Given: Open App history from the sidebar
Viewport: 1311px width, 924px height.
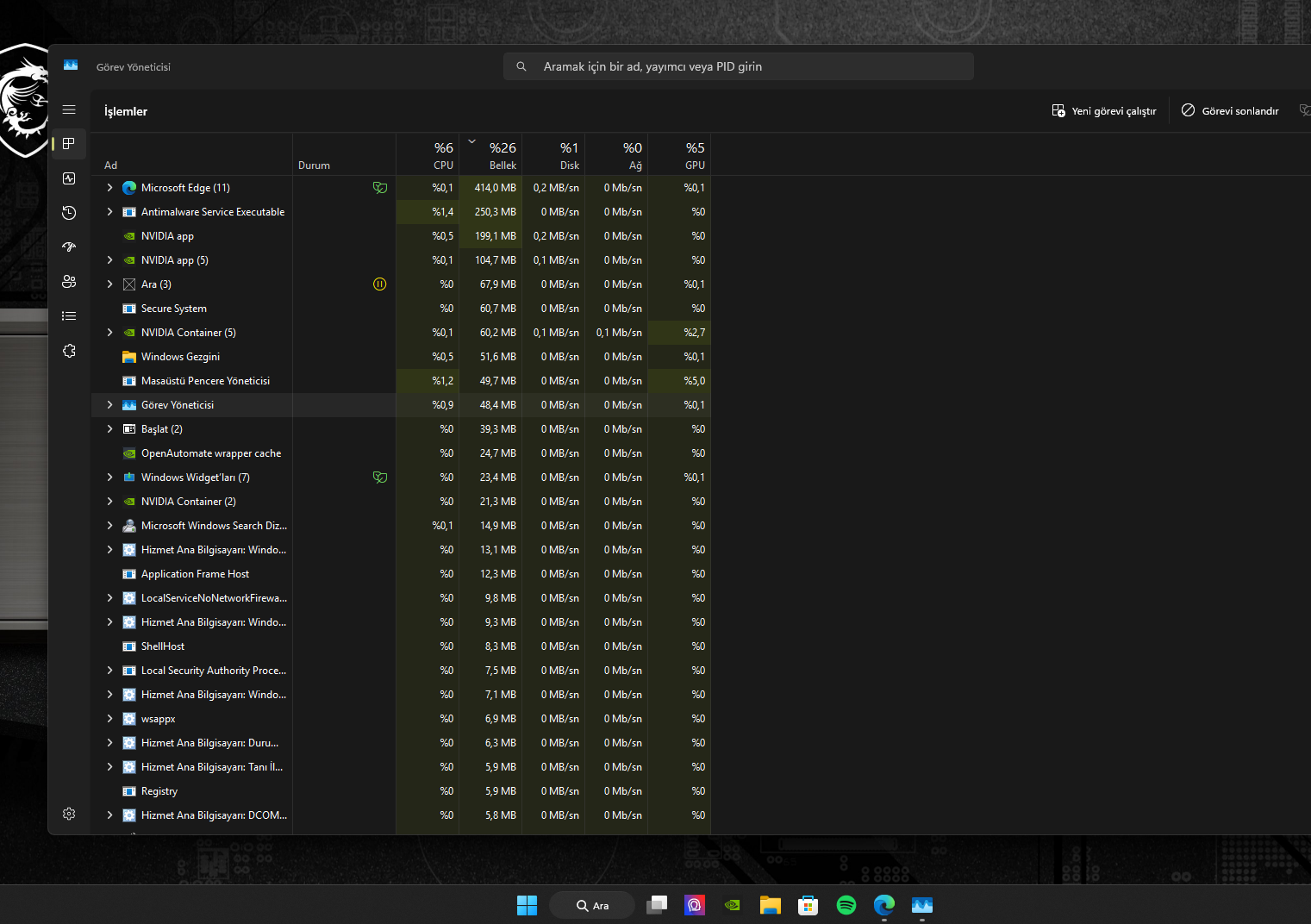Looking at the screenshot, I should [x=69, y=213].
